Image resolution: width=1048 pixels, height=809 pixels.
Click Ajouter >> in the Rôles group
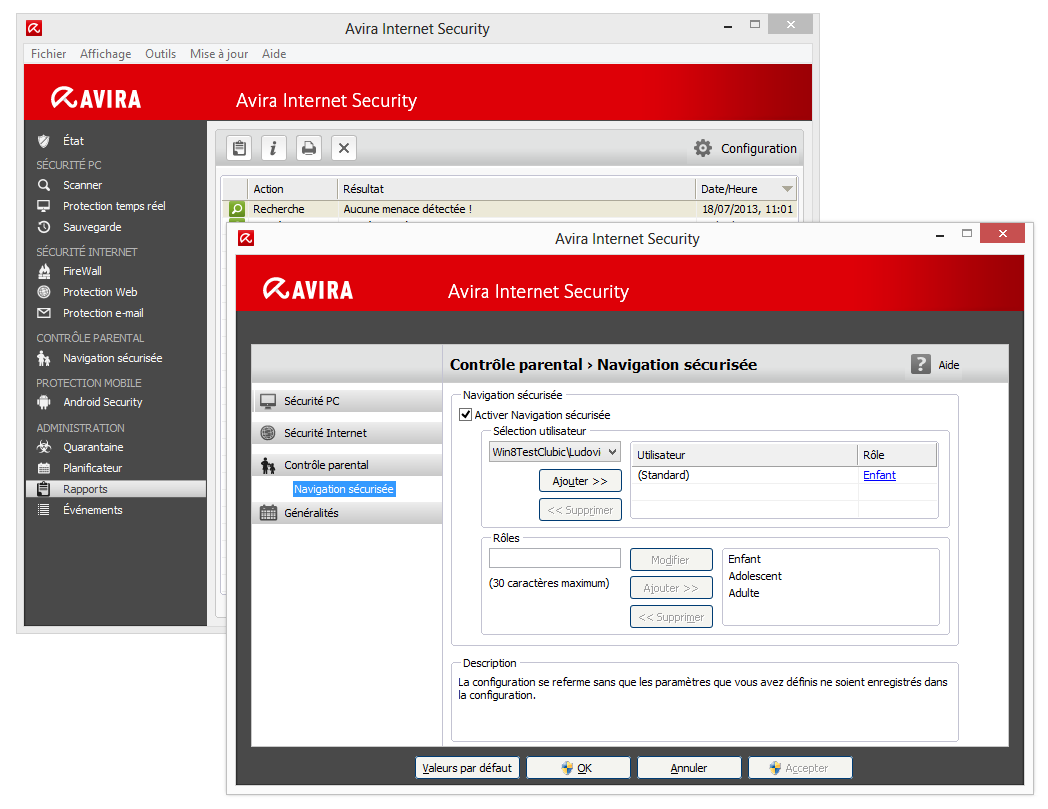click(x=671, y=588)
